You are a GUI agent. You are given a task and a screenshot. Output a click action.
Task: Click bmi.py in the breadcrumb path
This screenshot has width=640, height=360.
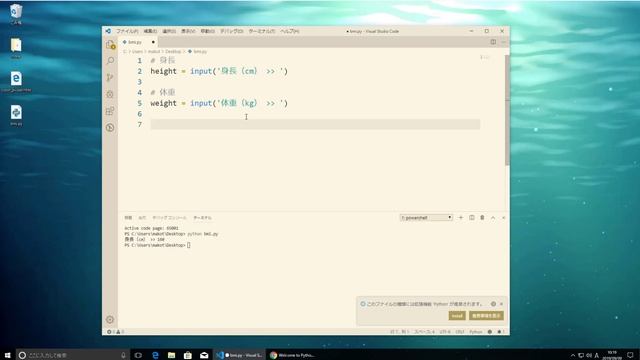tap(198, 51)
